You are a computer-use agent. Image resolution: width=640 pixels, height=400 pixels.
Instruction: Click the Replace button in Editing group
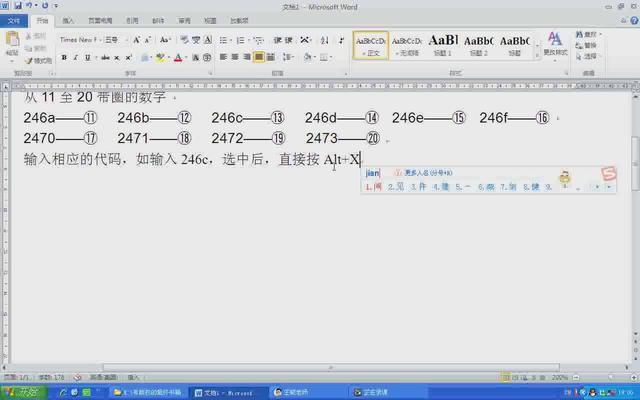586,45
